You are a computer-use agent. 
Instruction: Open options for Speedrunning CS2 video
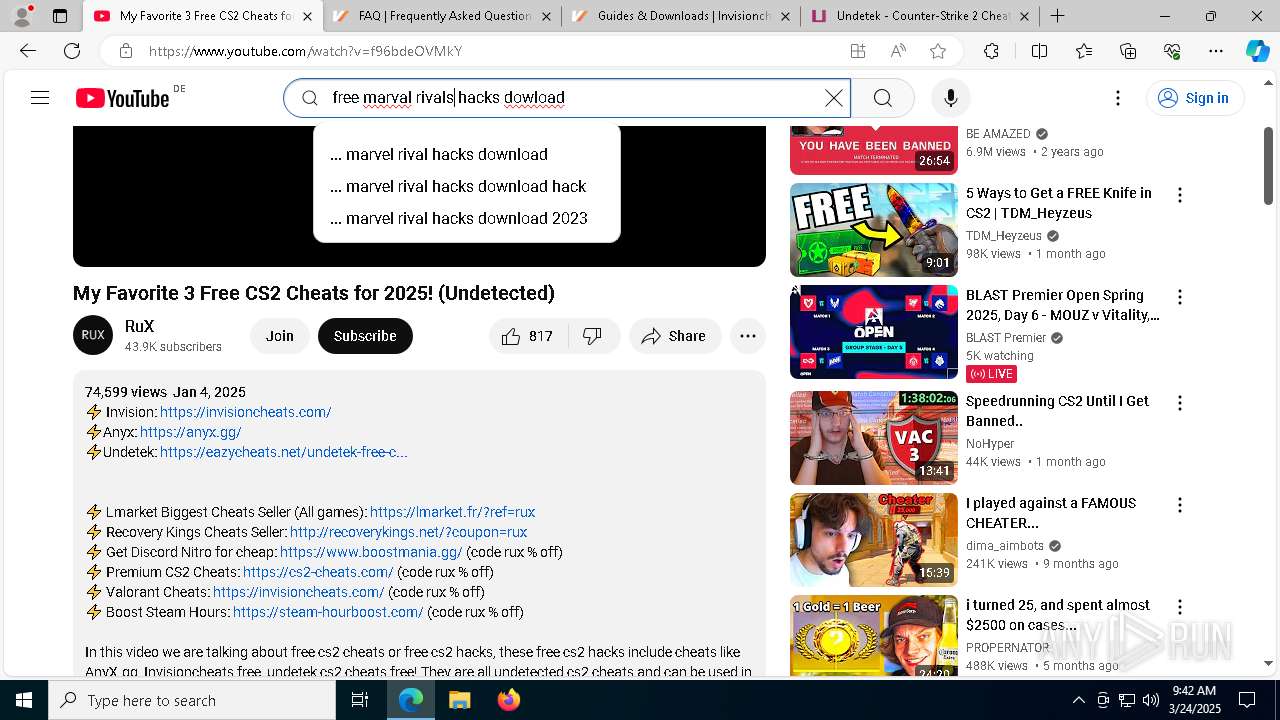coord(1180,403)
